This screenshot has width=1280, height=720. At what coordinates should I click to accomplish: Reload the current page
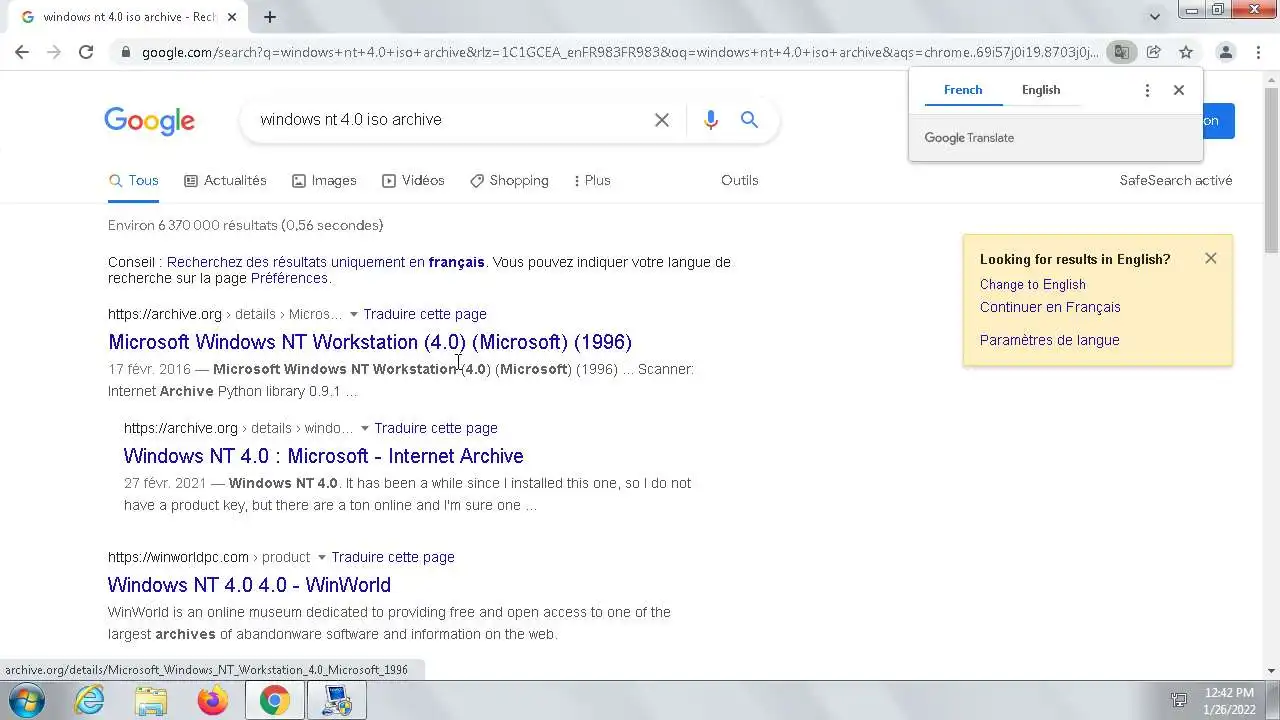pos(86,52)
